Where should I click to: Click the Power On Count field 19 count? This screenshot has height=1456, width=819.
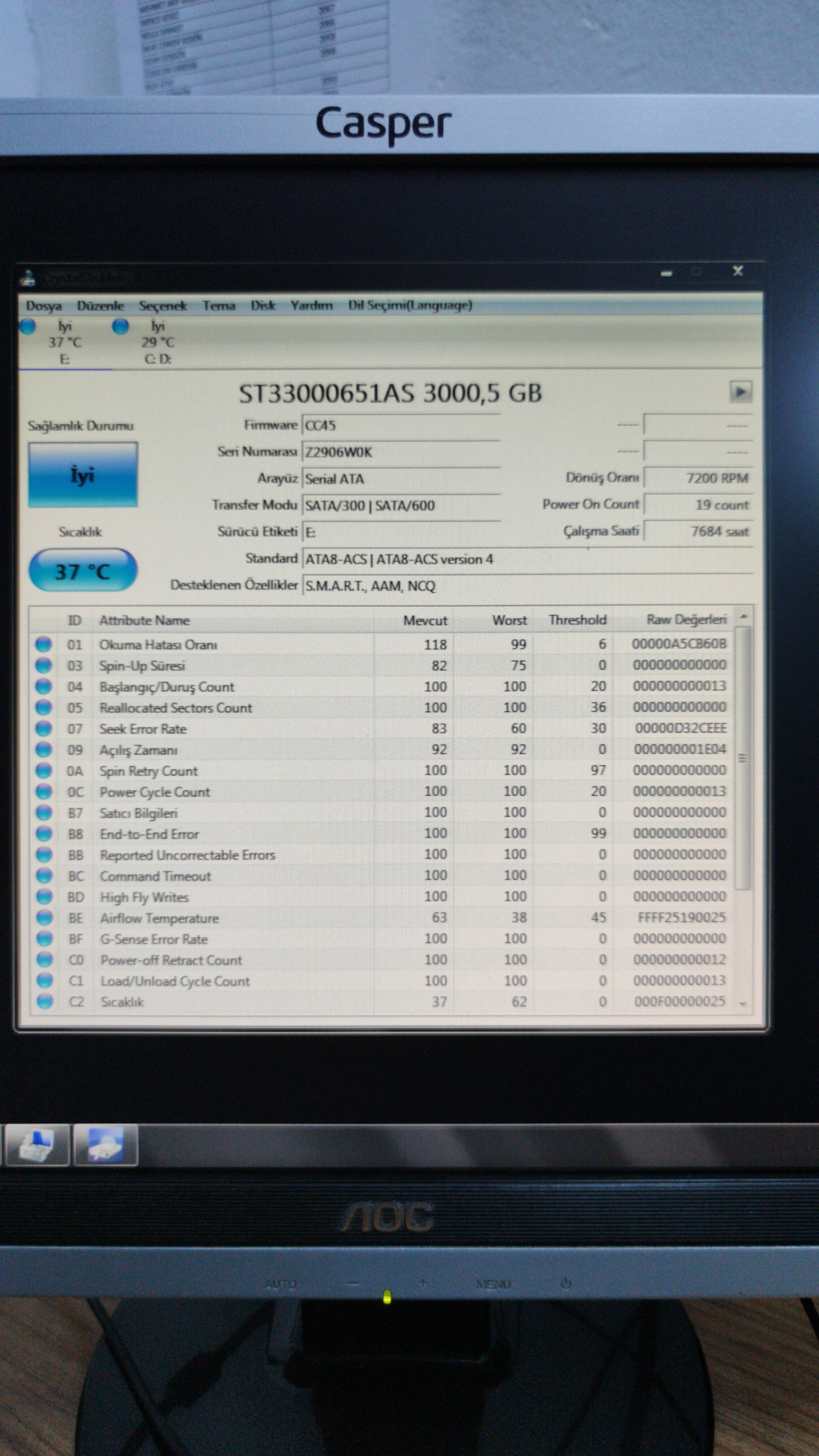tap(698, 505)
